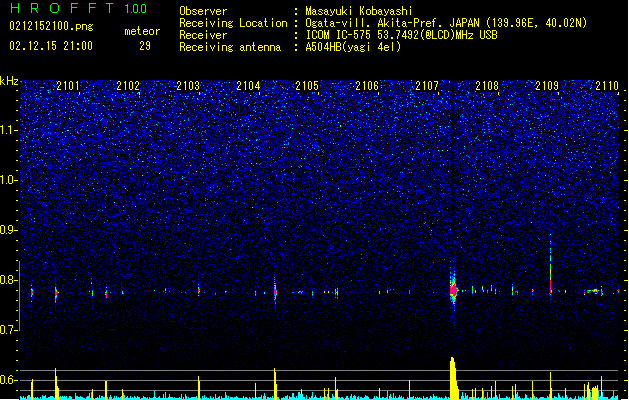Click the 0.9 frequency axis label
Image resolution: width=629 pixels, height=400 pixels.
[8, 230]
